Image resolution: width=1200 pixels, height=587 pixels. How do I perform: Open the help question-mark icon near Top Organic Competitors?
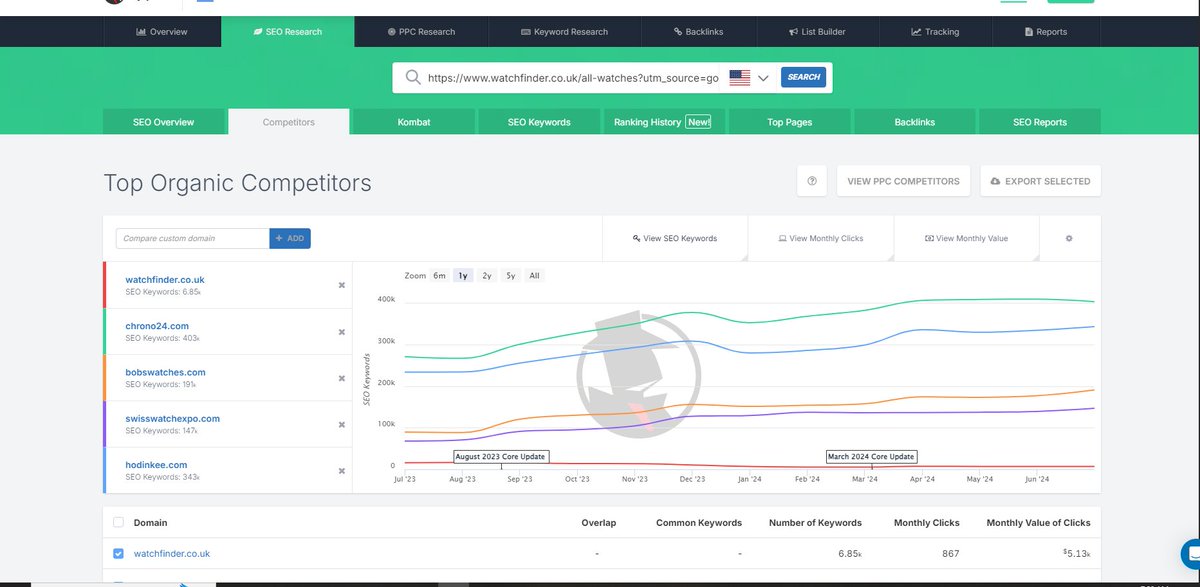click(x=812, y=181)
